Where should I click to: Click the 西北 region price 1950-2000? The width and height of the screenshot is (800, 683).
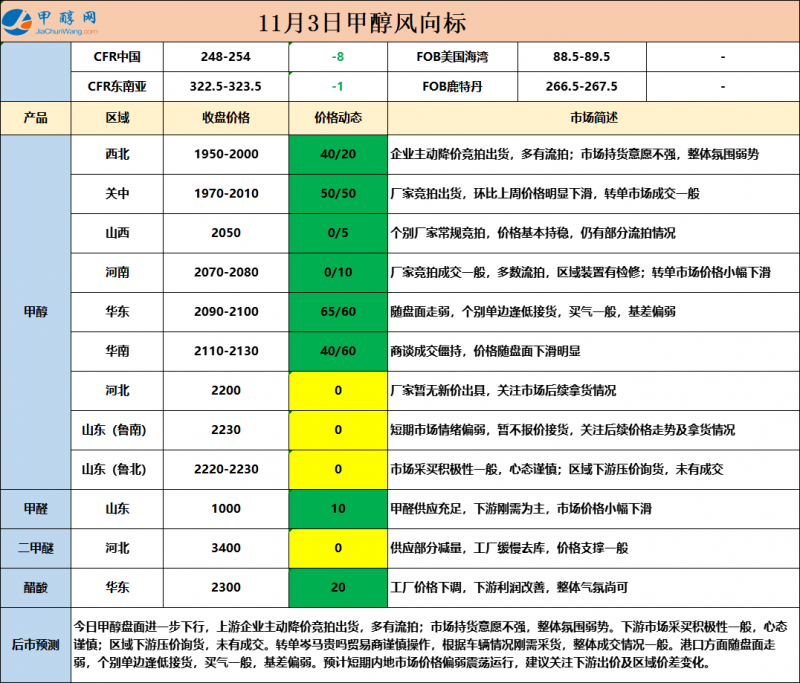pos(224,155)
